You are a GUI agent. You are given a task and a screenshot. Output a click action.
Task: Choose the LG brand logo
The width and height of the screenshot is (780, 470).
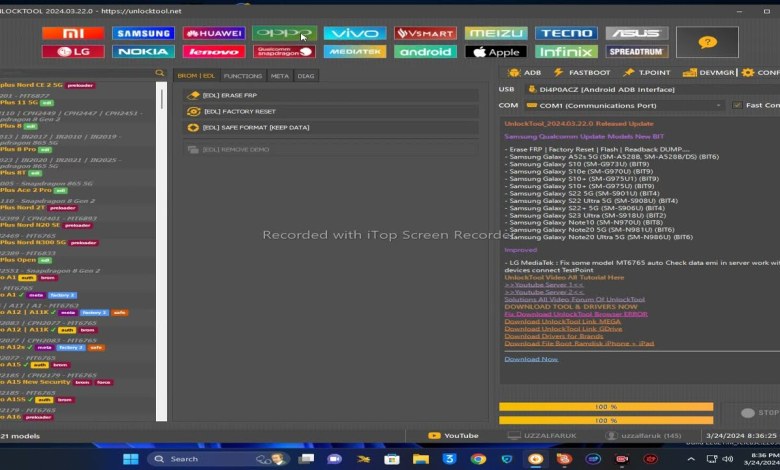73,52
